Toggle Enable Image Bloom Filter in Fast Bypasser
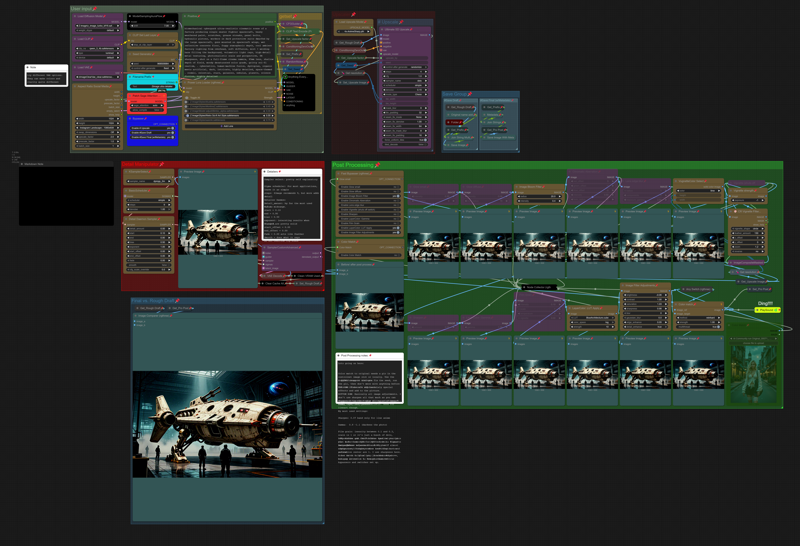Image resolution: width=800 pixels, height=546 pixels. pyautogui.click(x=370, y=196)
